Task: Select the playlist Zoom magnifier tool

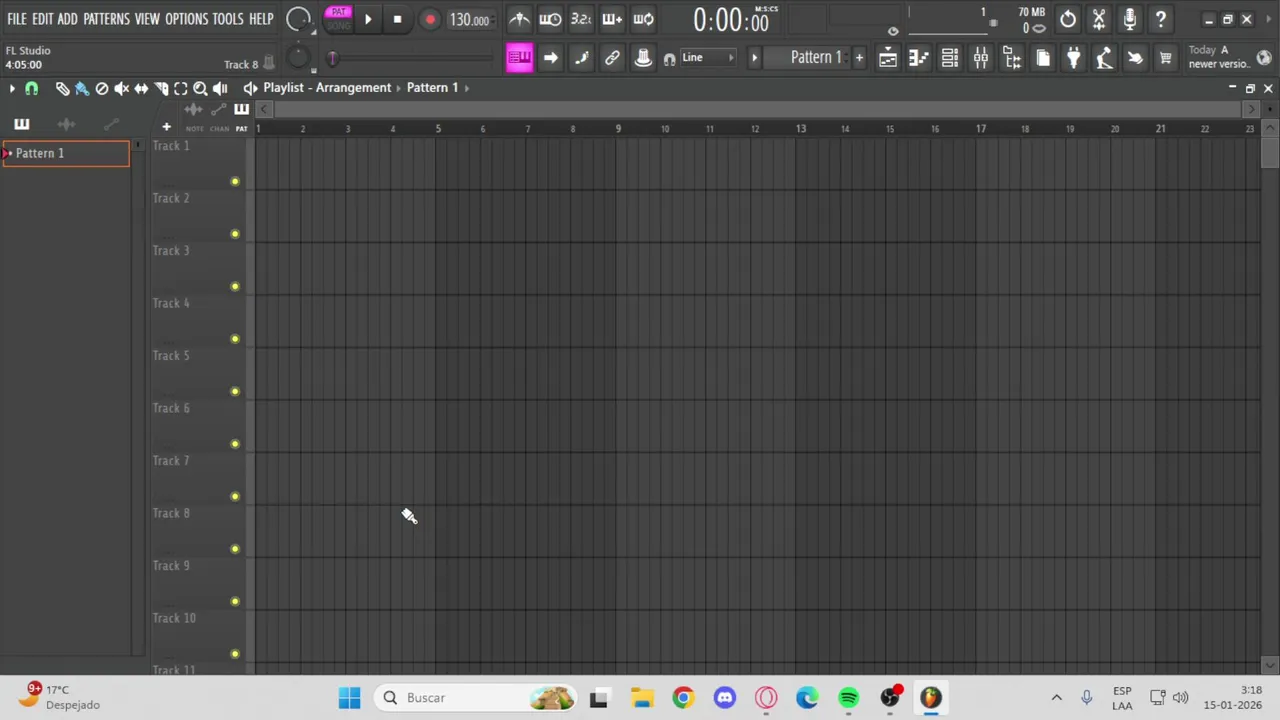Action: pyautogui.click(x=200, y=89)
